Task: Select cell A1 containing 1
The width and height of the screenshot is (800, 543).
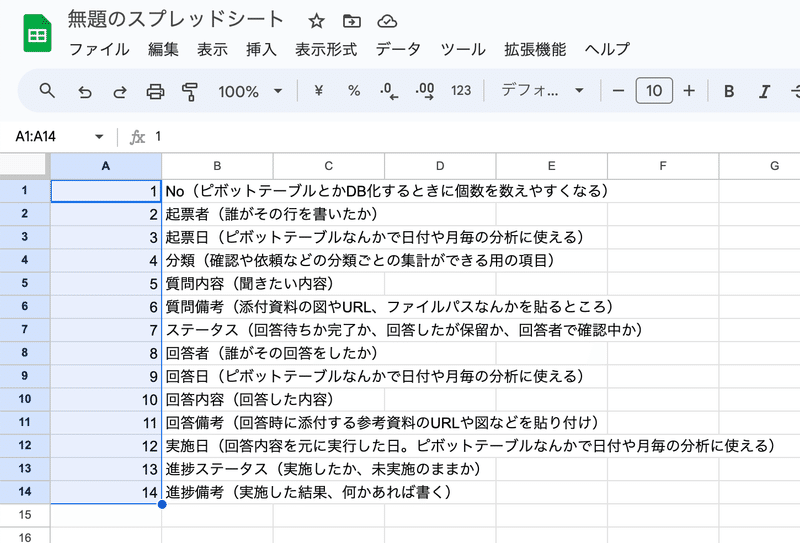Action: [106, 191]
